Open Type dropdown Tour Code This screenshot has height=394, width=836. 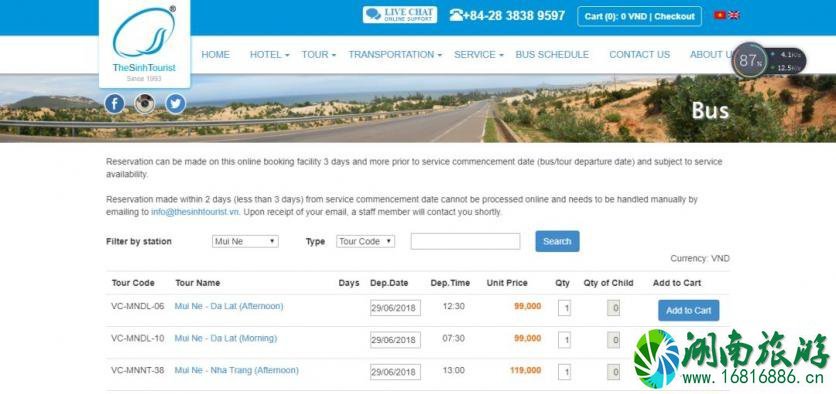pyautogui.click(x=366, y=241)
